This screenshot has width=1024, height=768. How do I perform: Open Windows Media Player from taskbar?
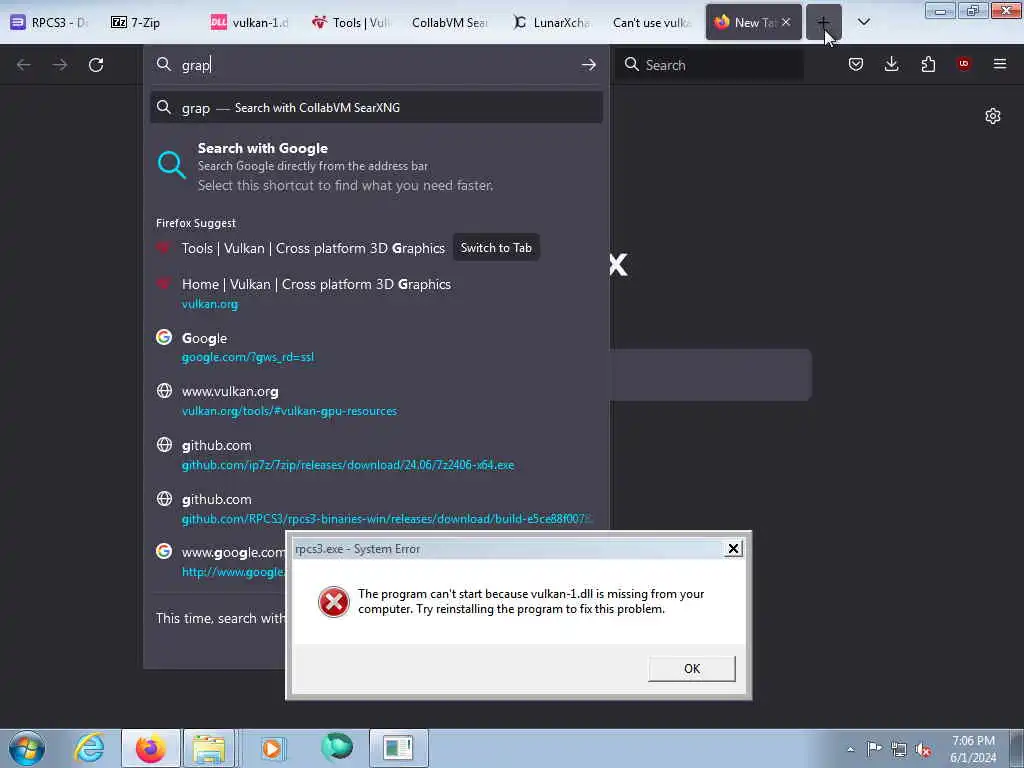(272, 748)
